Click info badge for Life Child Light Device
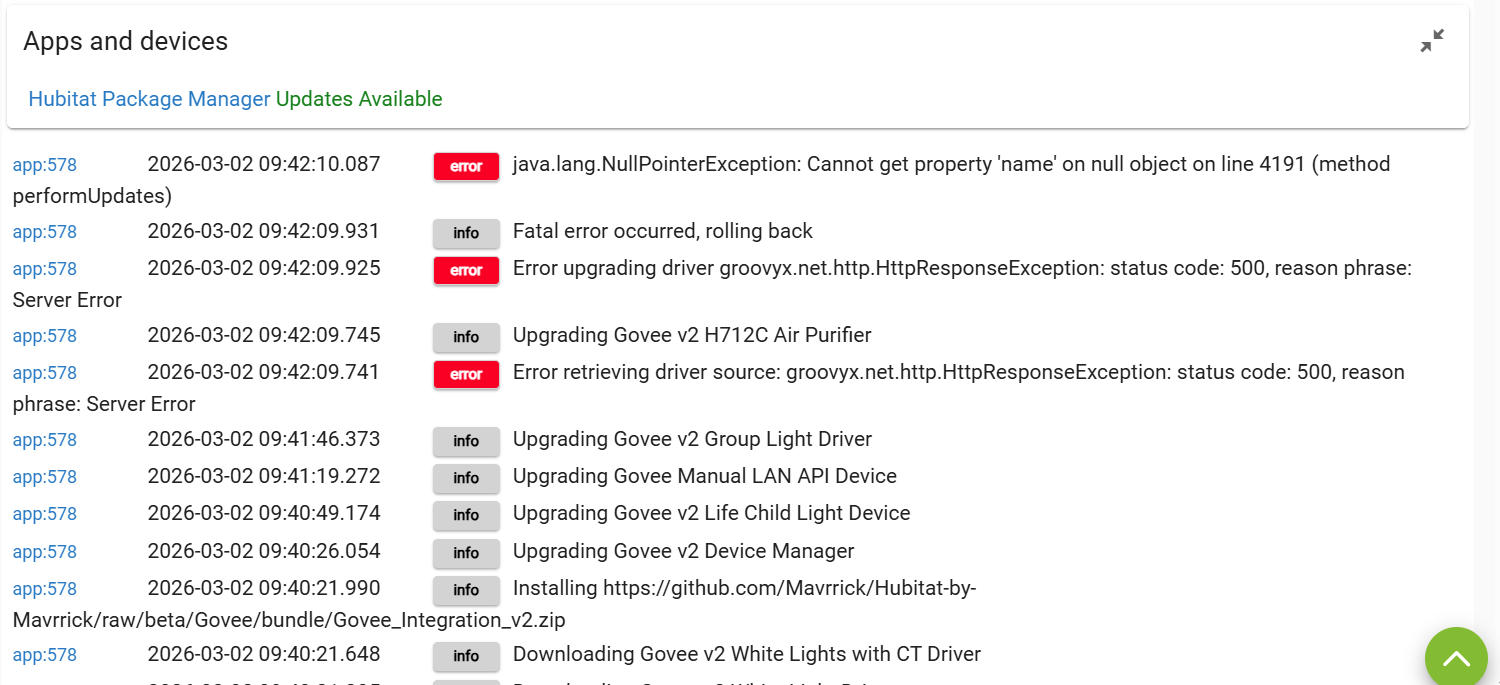1500x685 pixels. [x=466, y=515]
